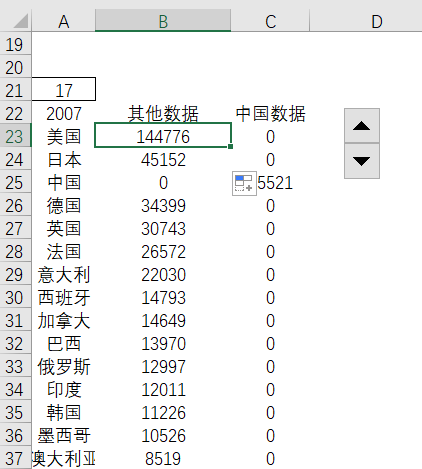Select row 25 header
The height and width of the screenshot is (469, 422).
point(16,182)
